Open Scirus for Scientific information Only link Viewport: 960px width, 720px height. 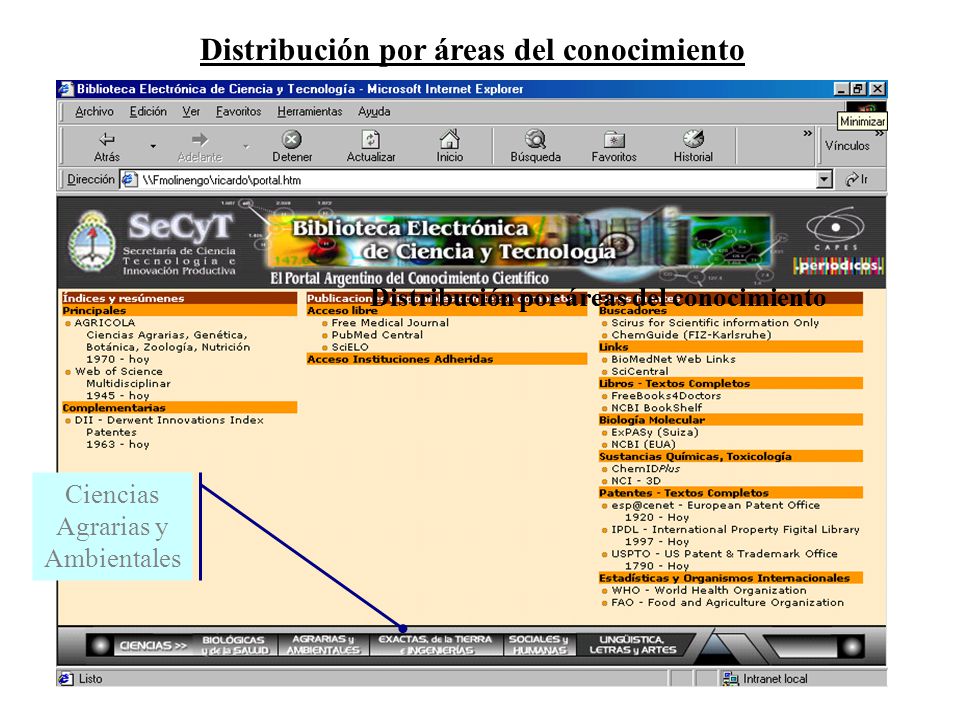coord(715,323)
